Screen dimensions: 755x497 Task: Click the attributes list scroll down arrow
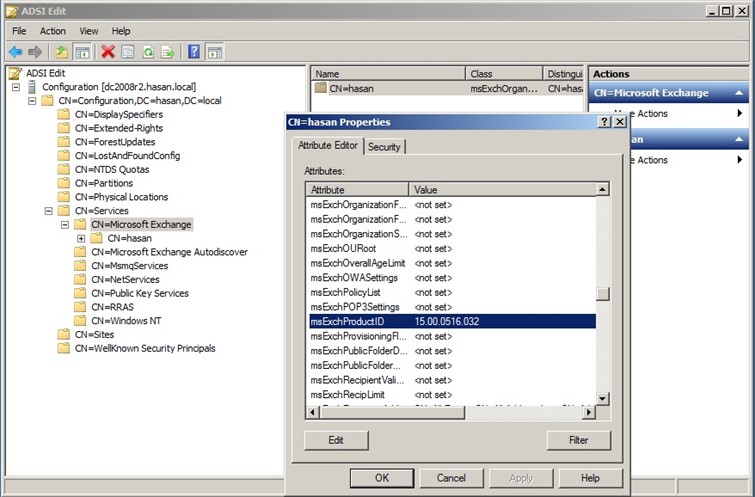click(x=602, y=399)
